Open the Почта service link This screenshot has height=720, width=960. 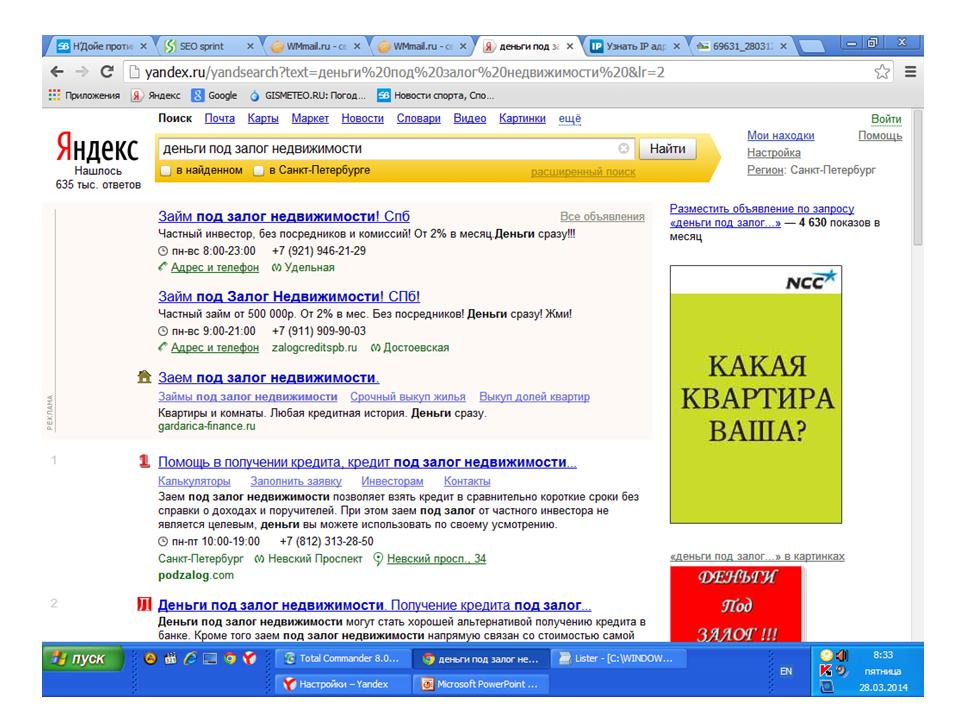(x=220, y=118)
